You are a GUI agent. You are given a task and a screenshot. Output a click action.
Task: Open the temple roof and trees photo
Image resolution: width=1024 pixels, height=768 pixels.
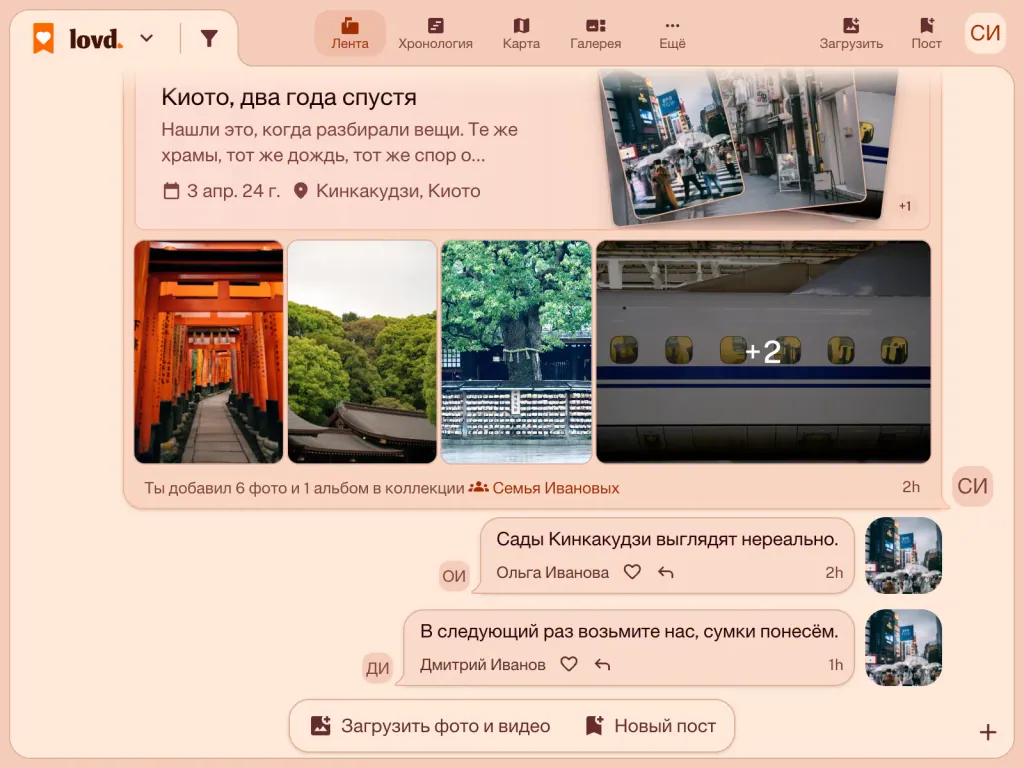tap(362, 351)
